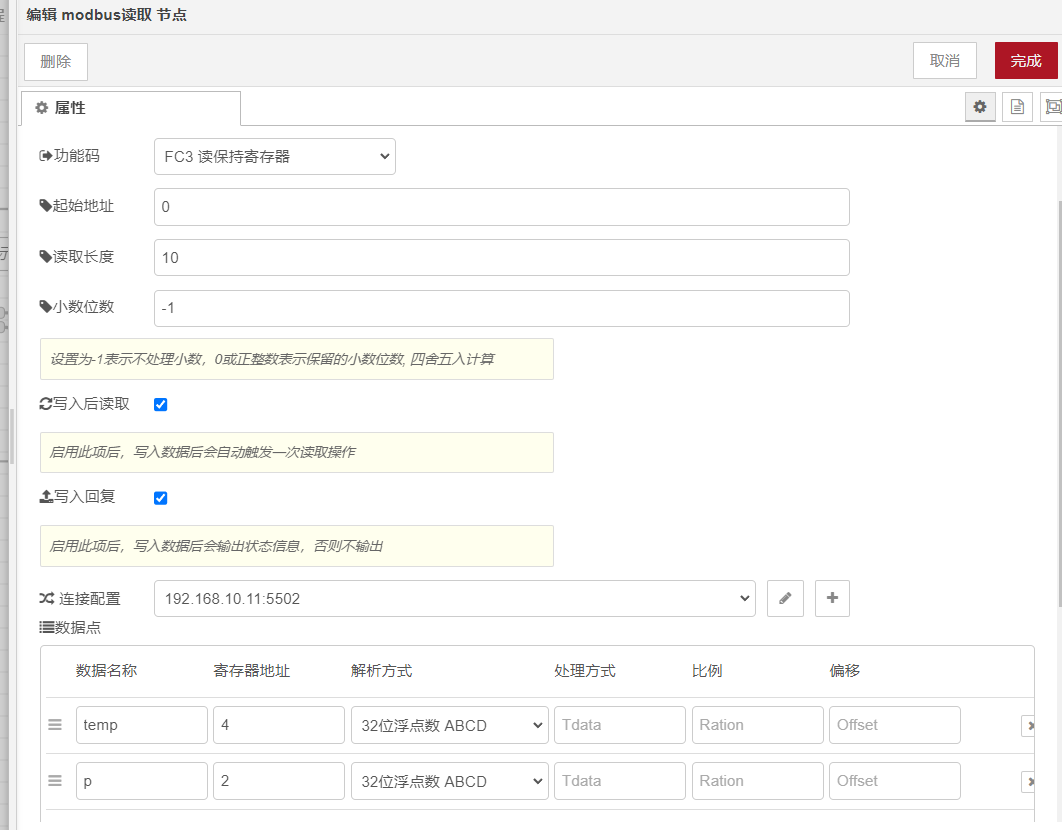Click the 完成 button
Viewport: 1062px width, 830px height.
pos(1025,61)
